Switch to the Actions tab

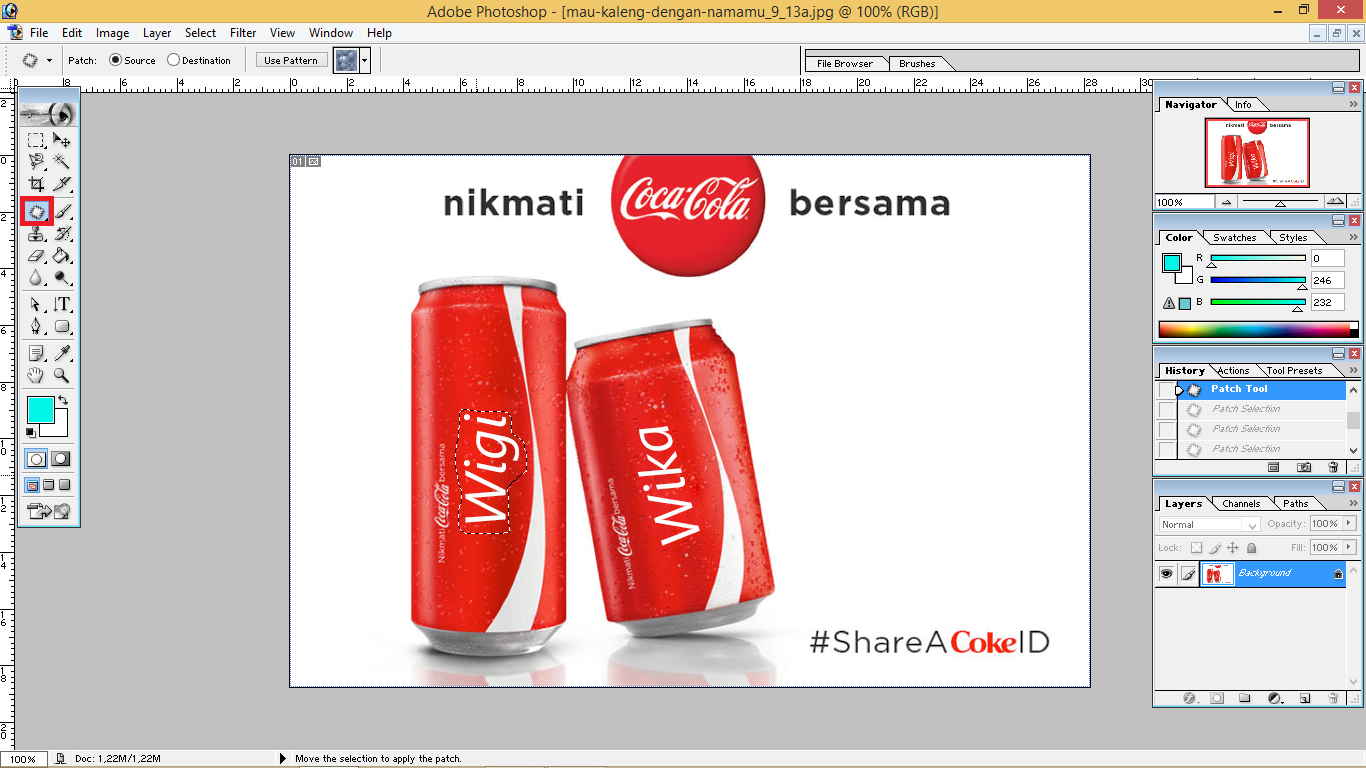pyautogui.click(x=1233, y=371)
